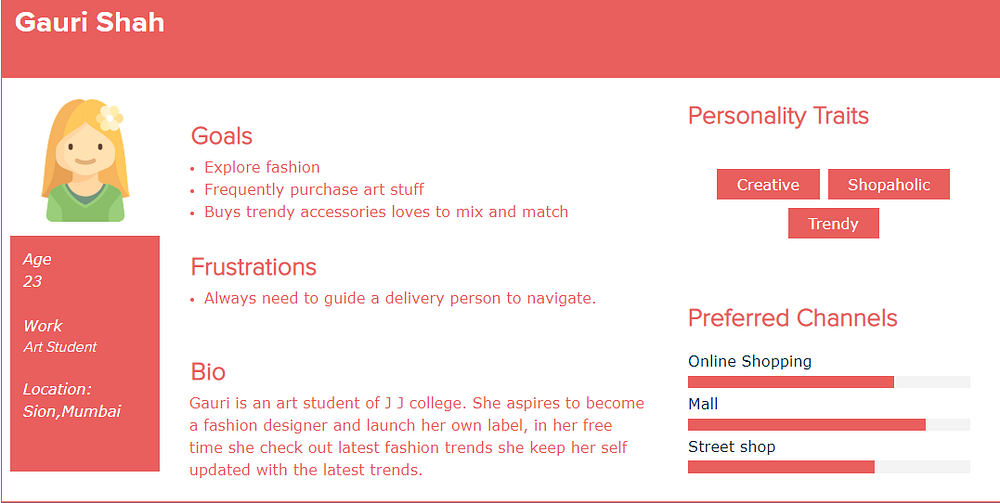Screen dimensions: 1000x503
Task: Click the flower in the avatar's hair
Action: point(110,117)
